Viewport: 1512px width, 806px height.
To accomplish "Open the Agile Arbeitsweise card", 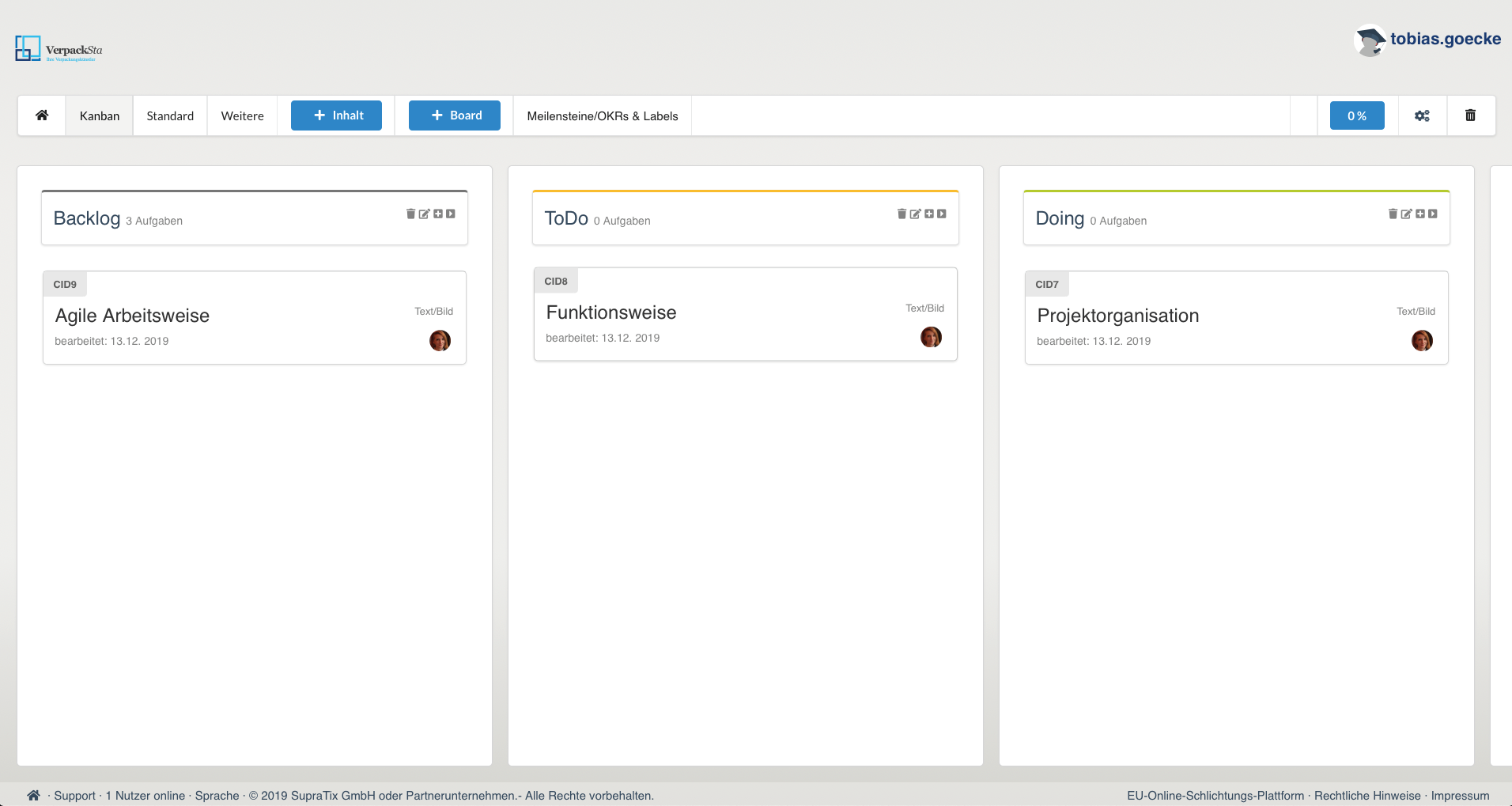I will (132, 316).
